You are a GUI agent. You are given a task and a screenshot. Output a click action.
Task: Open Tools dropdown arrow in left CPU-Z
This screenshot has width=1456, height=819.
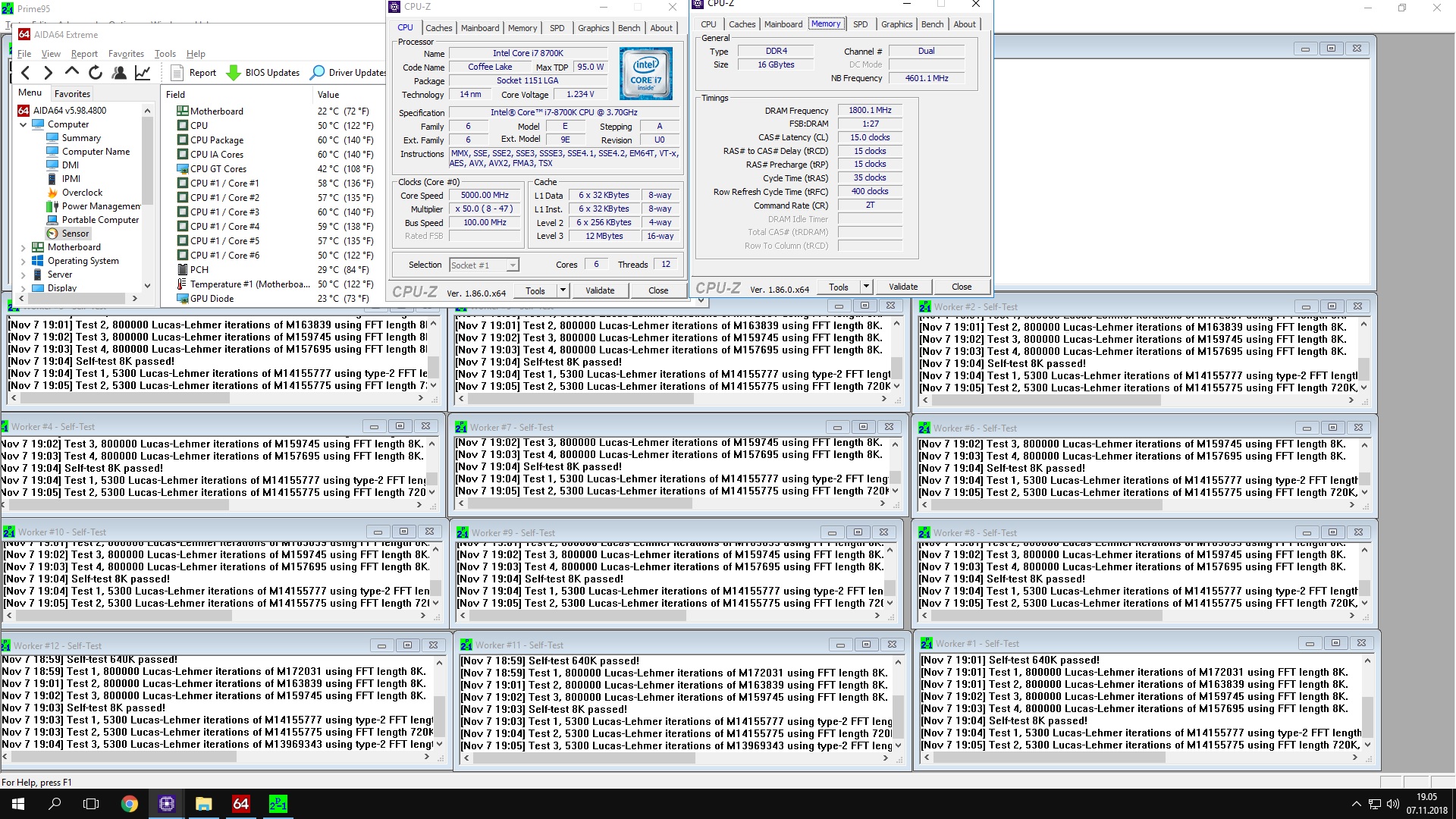click(x=562, y=290)
